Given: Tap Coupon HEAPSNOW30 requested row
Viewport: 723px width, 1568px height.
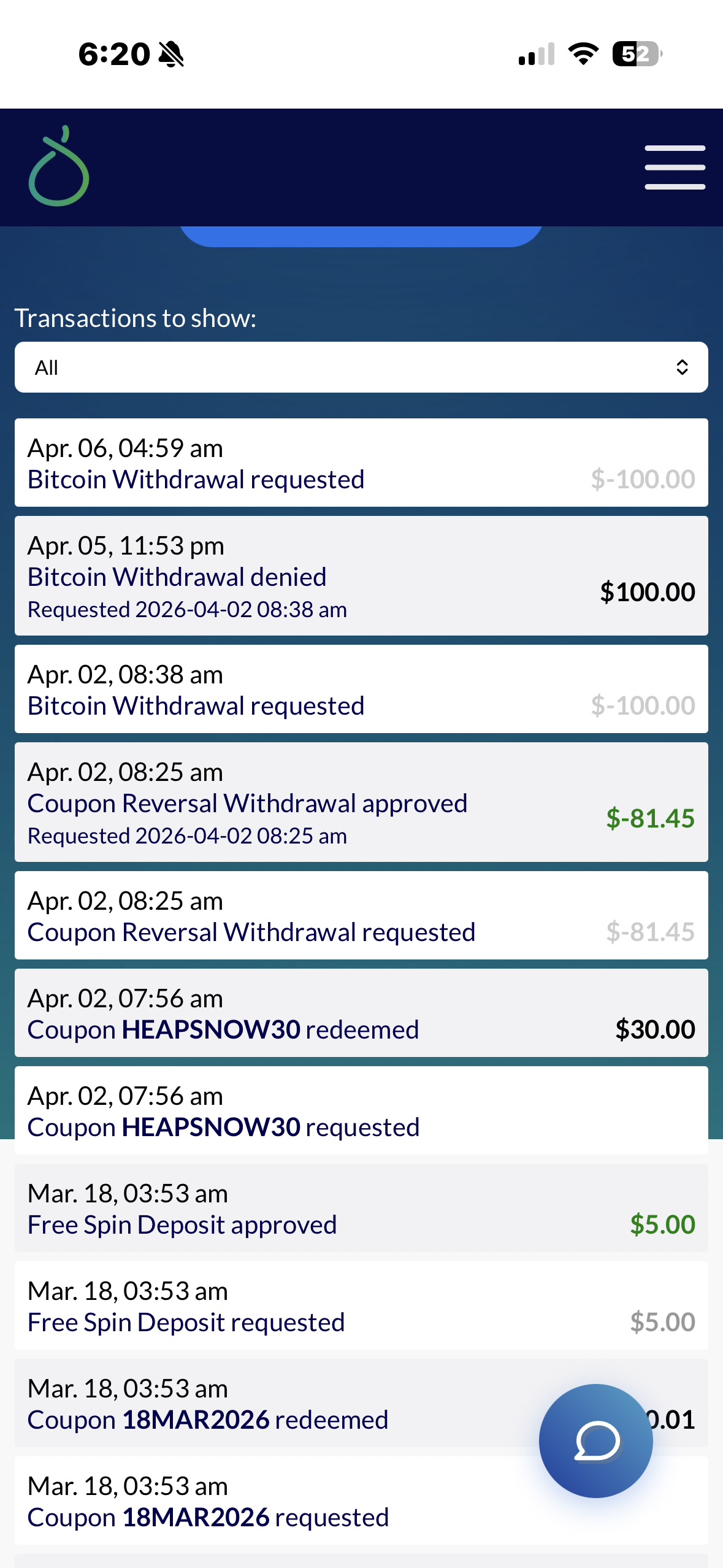Looking at the screenshot, I should (361, 1111).
